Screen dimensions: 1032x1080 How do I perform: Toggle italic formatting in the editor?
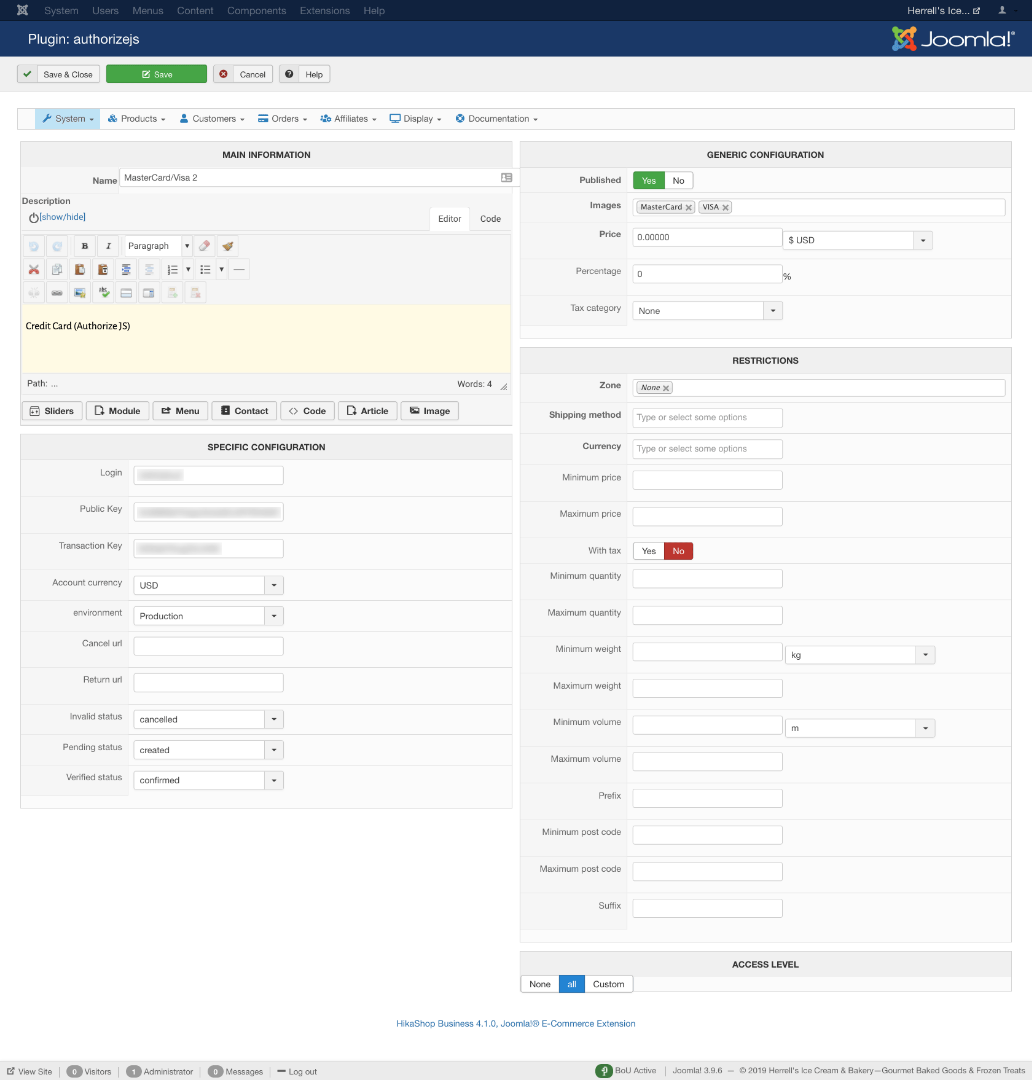coord(108,246)
